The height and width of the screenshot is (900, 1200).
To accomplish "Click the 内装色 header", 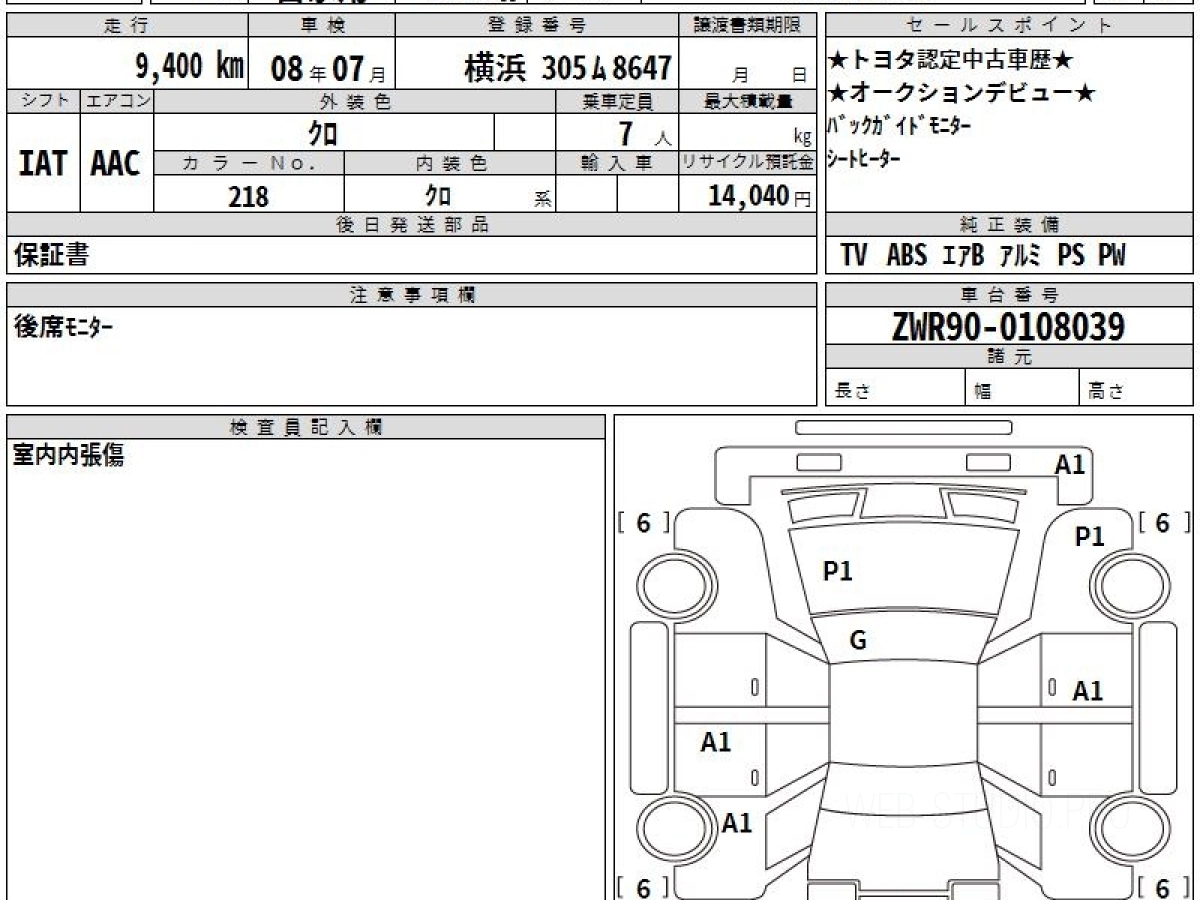I will pos(450,163).
